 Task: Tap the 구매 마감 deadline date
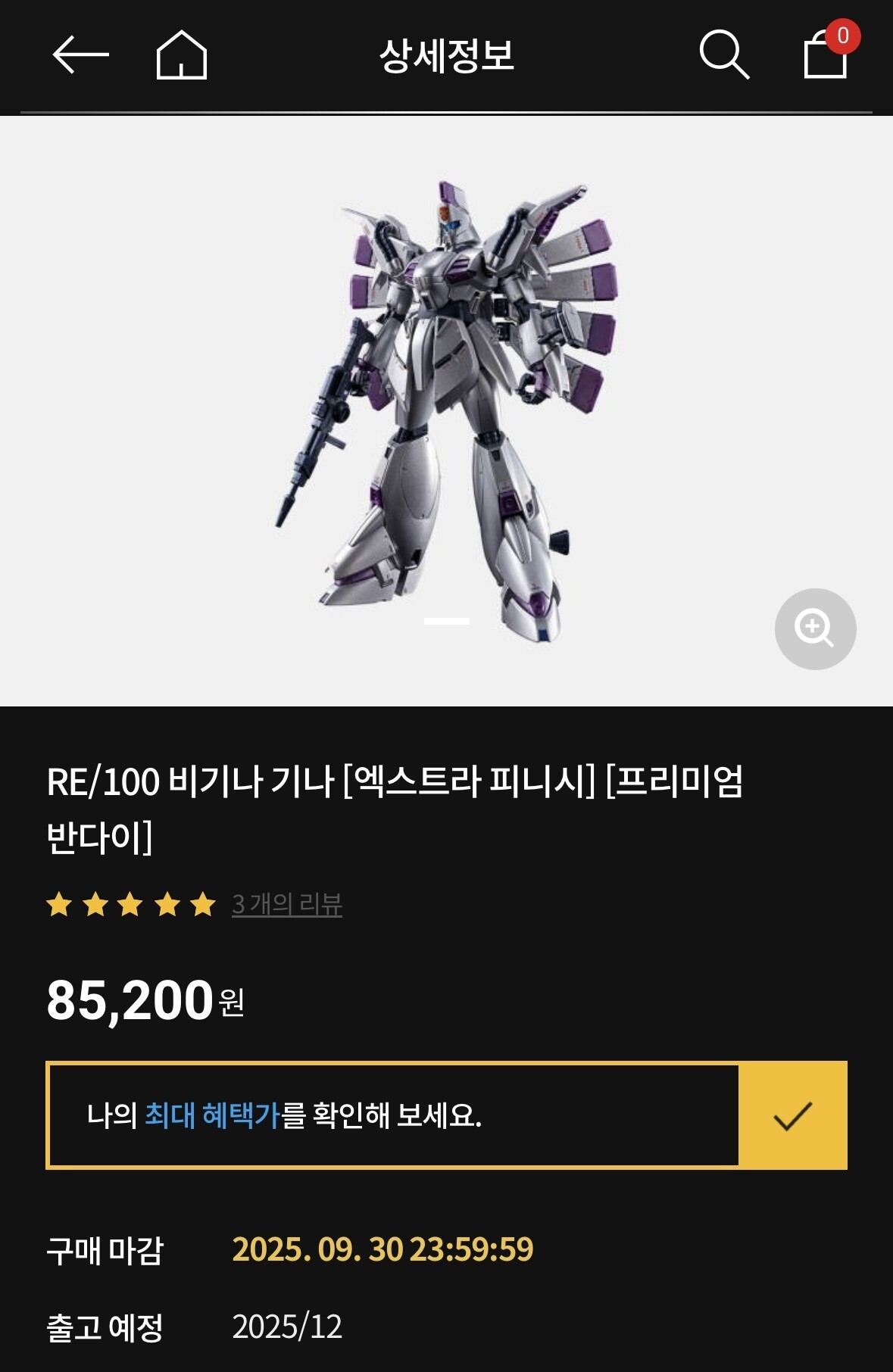(382, 1249)
